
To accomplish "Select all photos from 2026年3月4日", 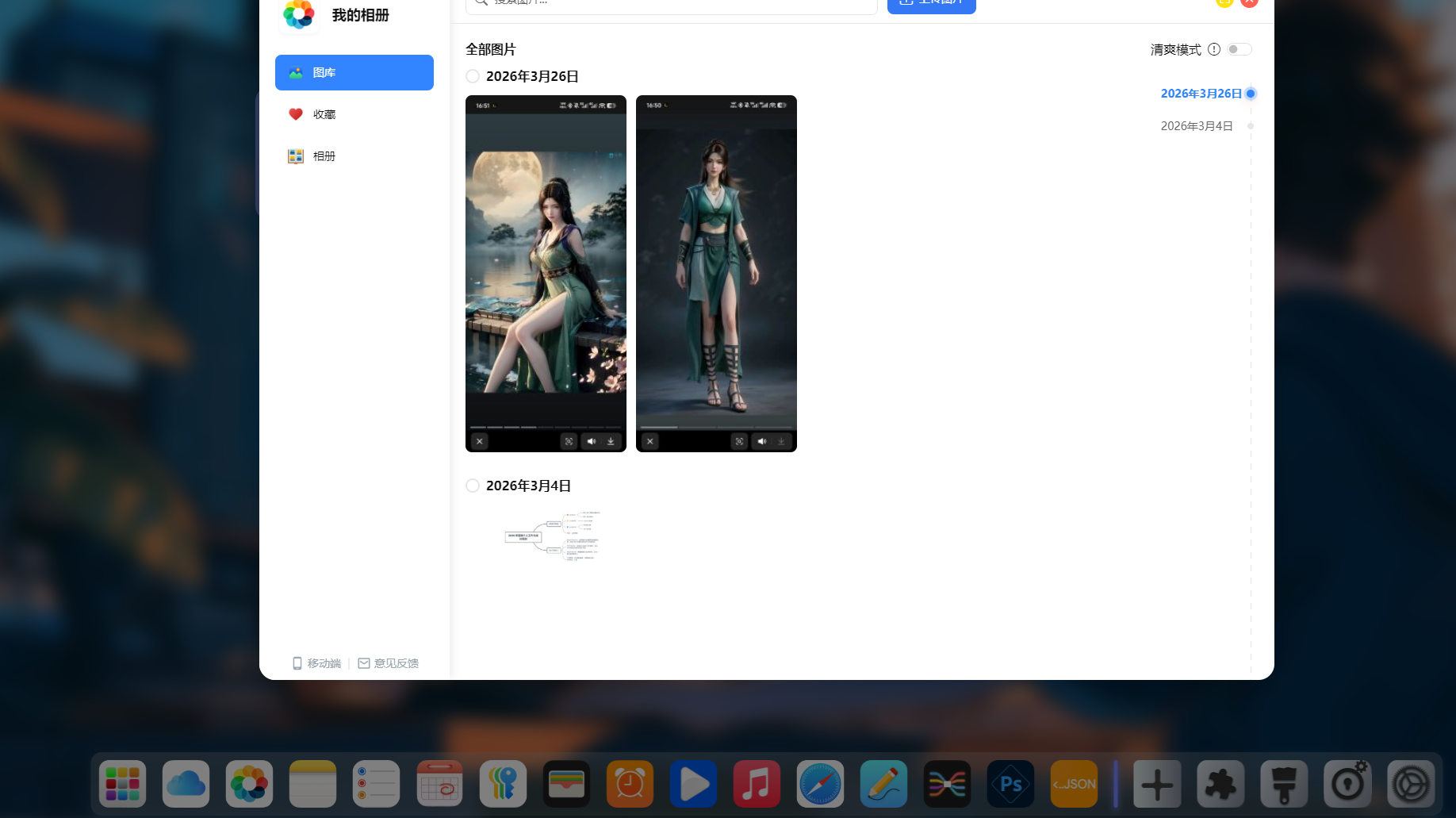I will coord(473,486).
